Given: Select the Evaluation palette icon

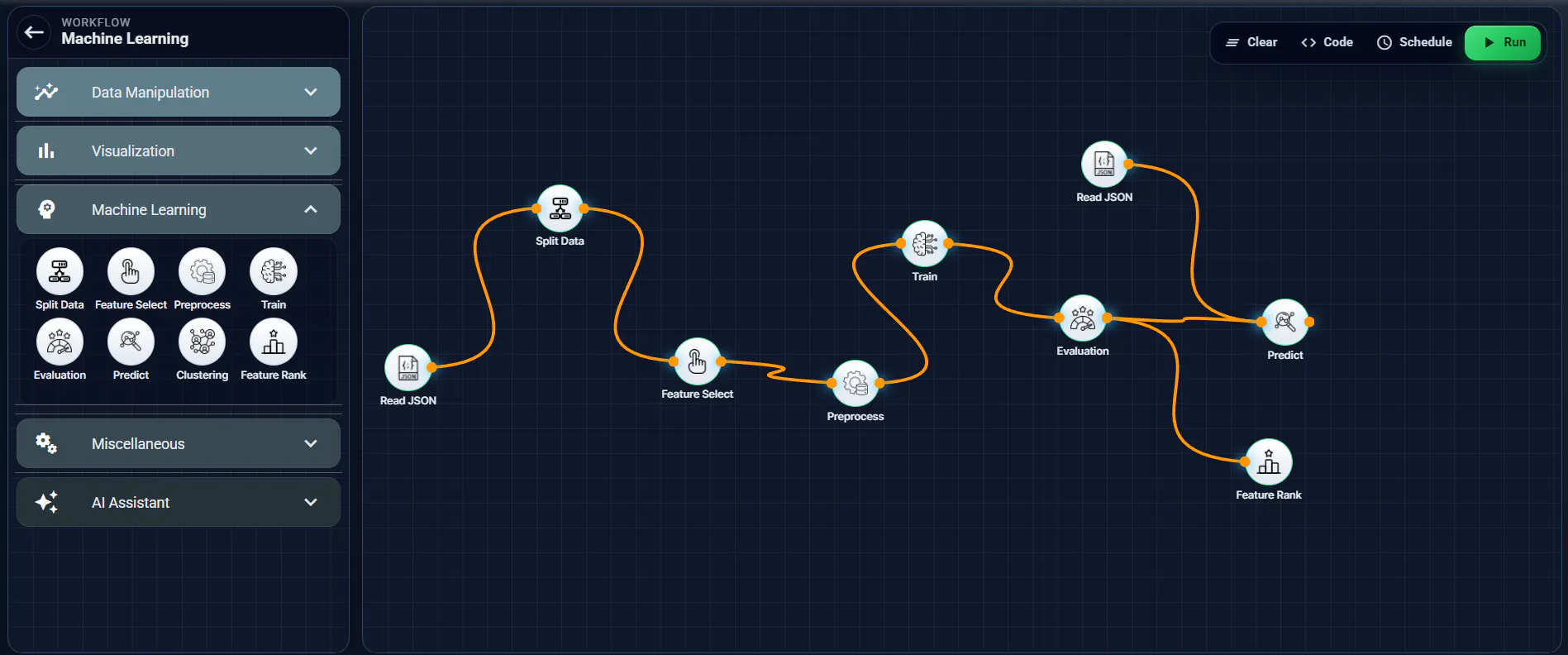Looking at the screenshot, I should point(60,342).
